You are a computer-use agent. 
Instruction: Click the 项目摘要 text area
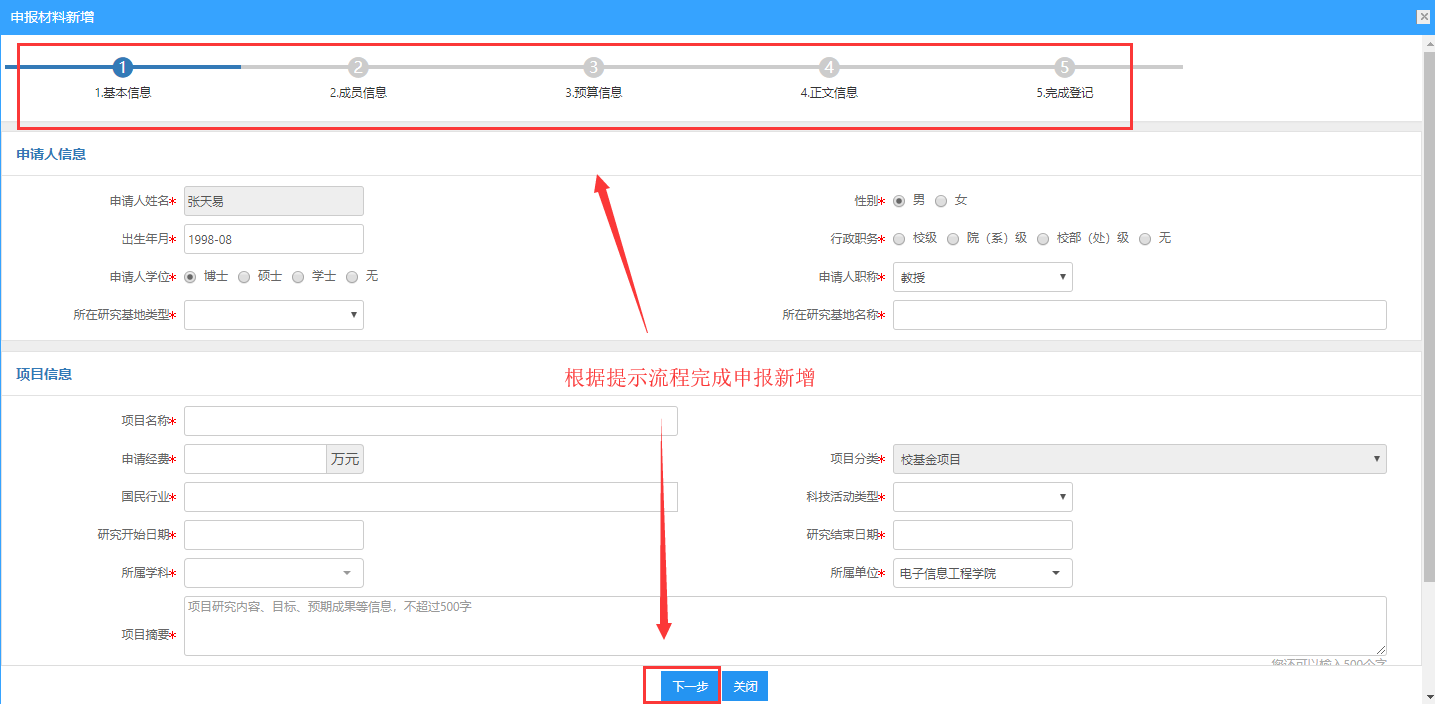pos(784,625)
